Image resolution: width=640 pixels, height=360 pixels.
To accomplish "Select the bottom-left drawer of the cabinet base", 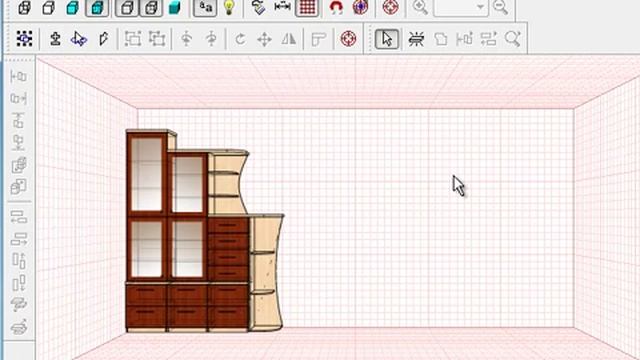I will tap(146, 316).
